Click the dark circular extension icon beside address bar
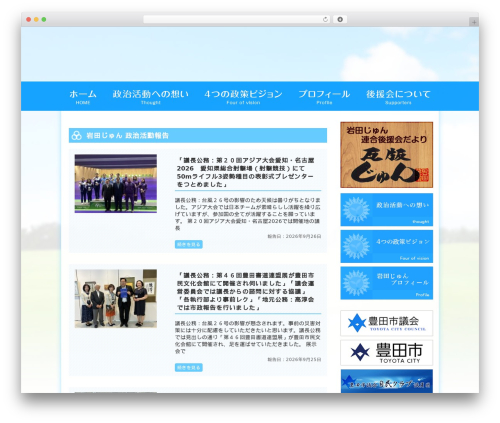This screenshot has height=423, width=500. [x=340, y=19]
